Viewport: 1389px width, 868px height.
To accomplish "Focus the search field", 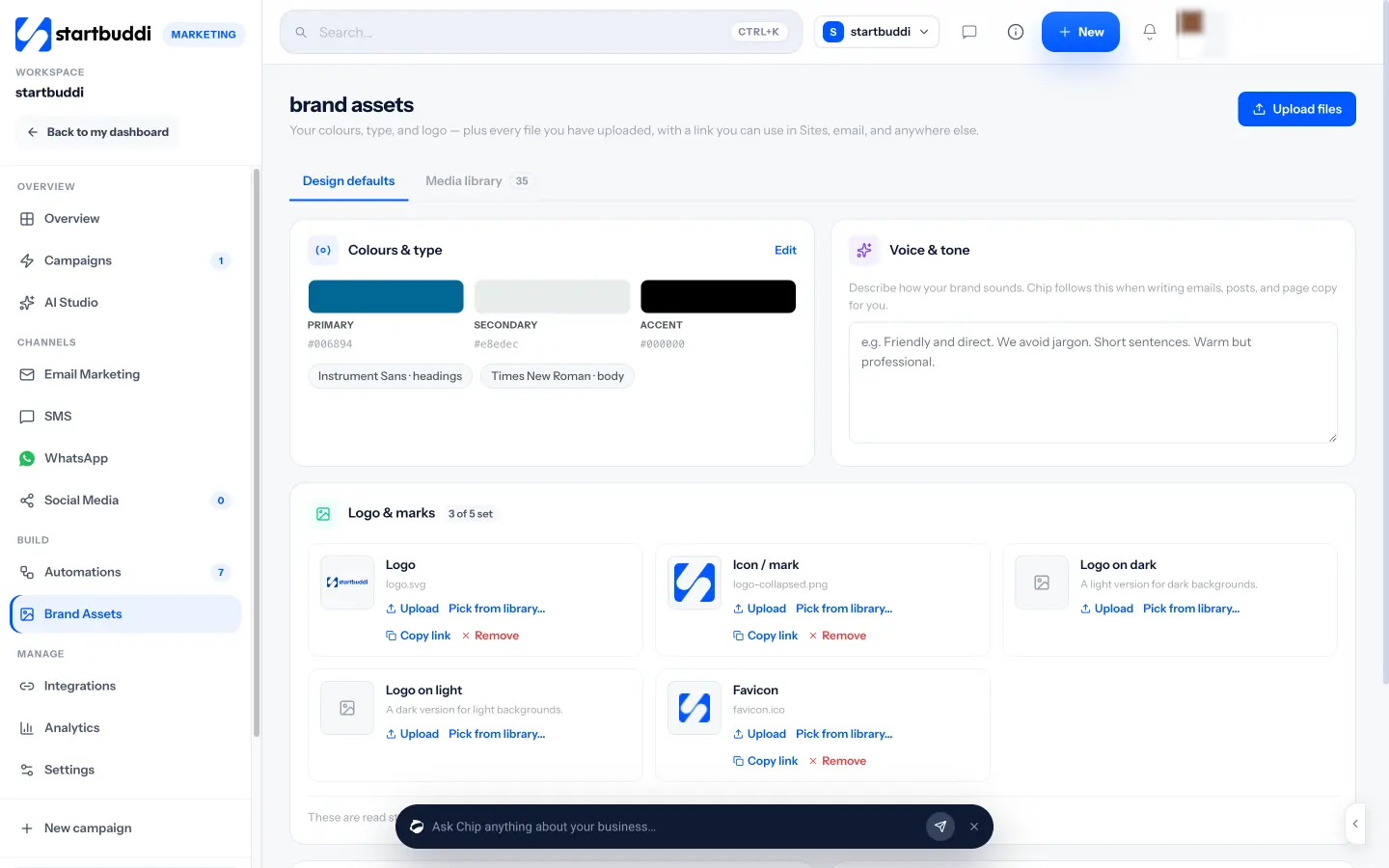I will 541,32.
